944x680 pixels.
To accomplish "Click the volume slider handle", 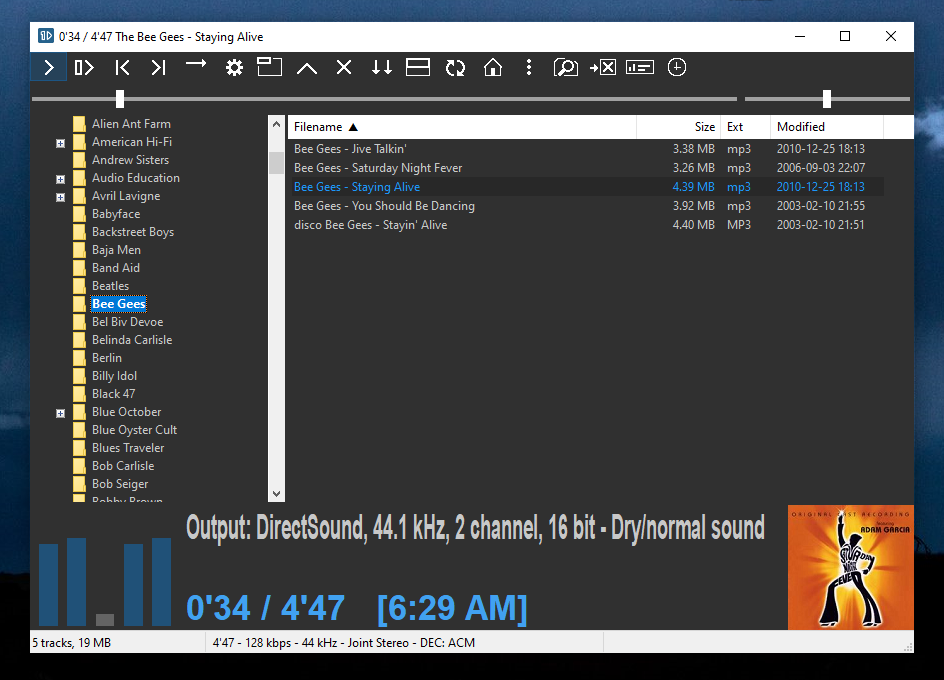I will tap(827, 99).
